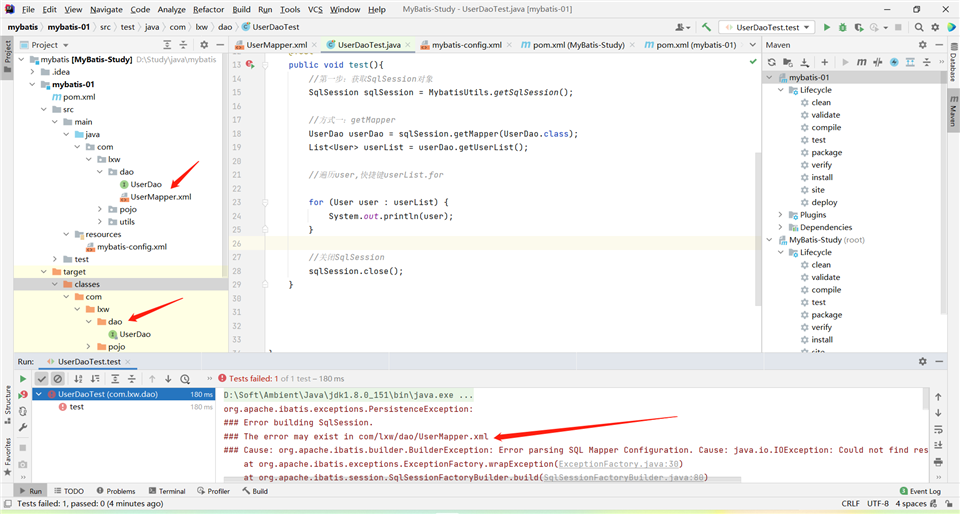960x514 pixels.
Task: Sort test results by duration
Action: point(95,379)
